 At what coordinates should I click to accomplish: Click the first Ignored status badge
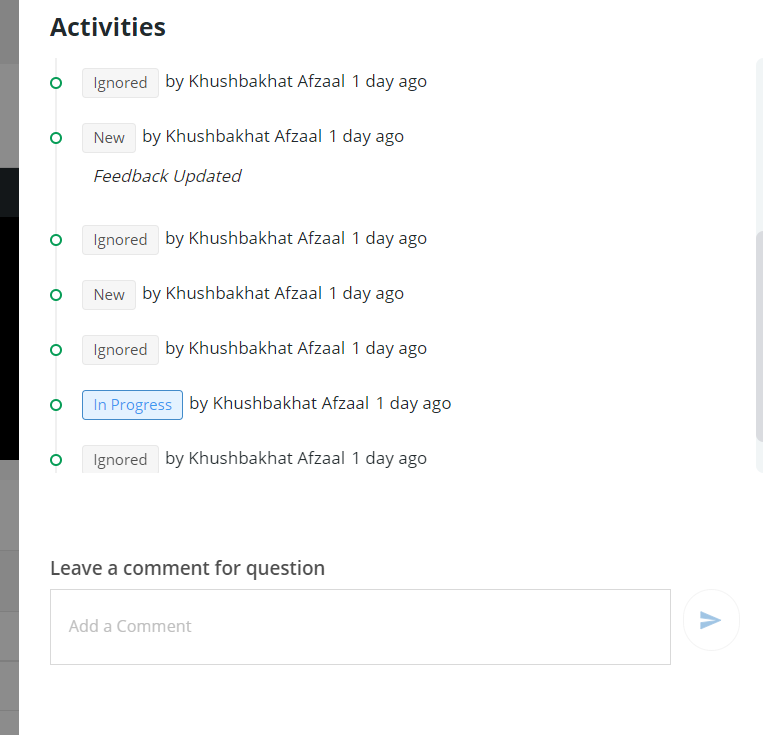click(120, 83)
